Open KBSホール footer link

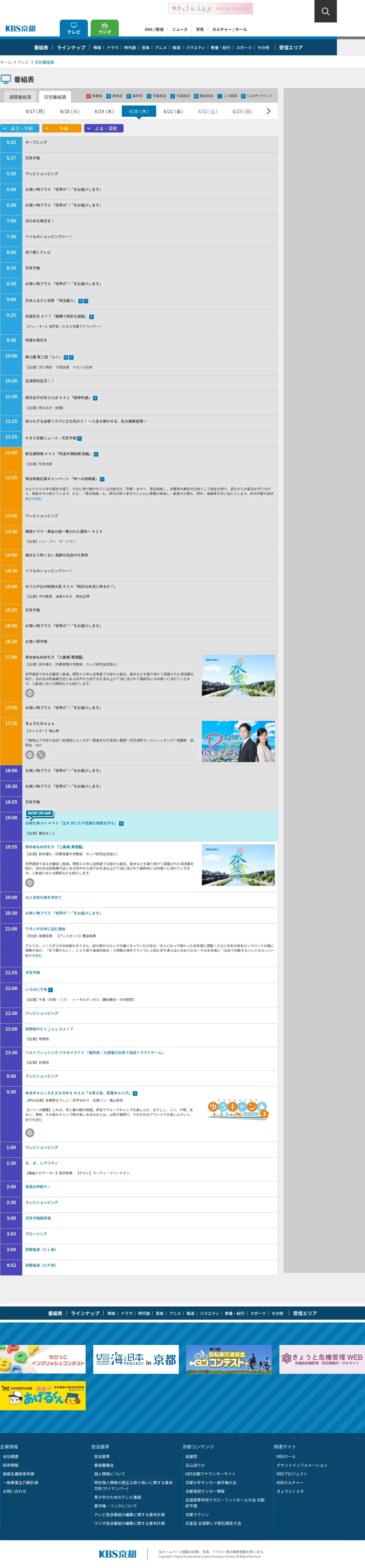(286, 1457)
